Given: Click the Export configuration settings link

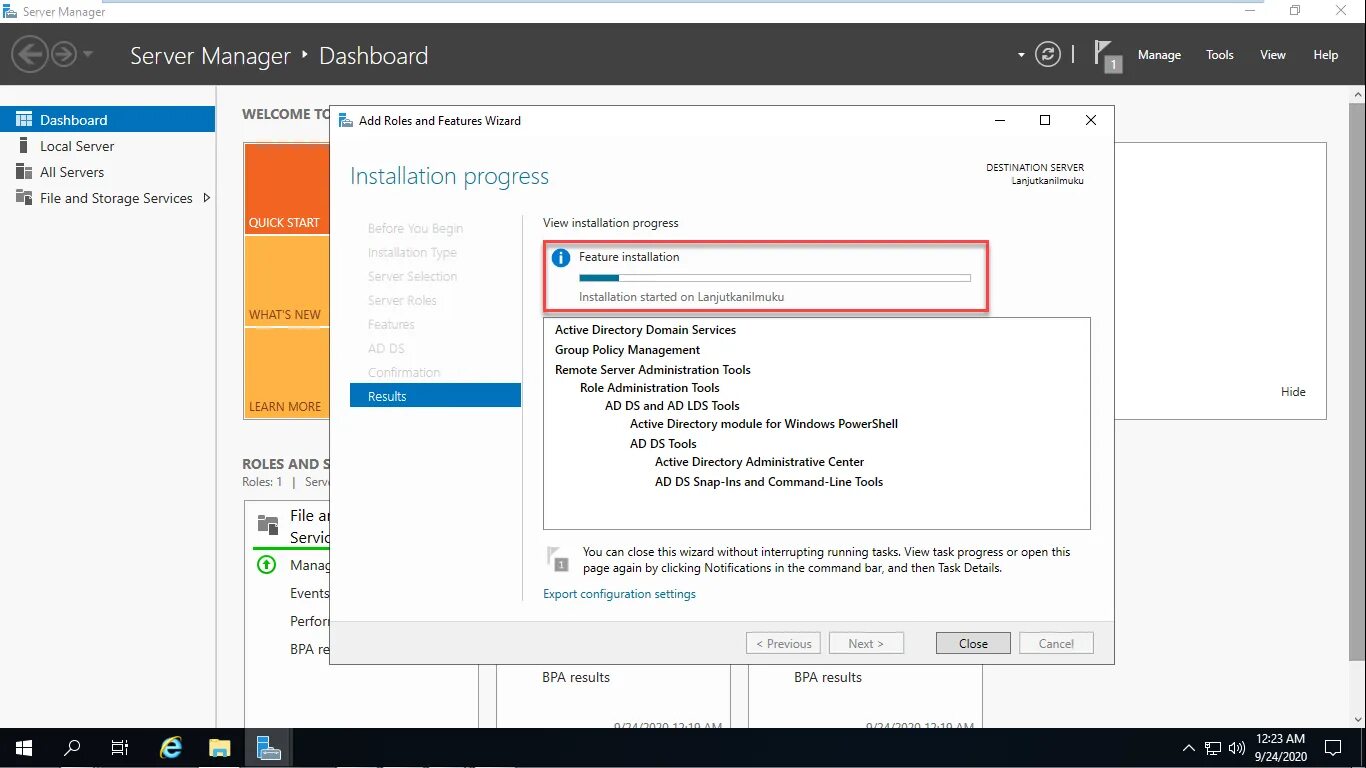Looking at the screenshot, I should 619,594.
